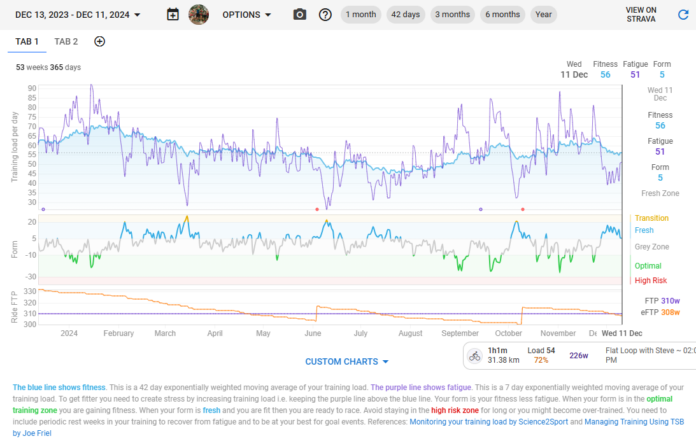Choose the 6 months range chip
696x441 pixels.
point(502,15)
